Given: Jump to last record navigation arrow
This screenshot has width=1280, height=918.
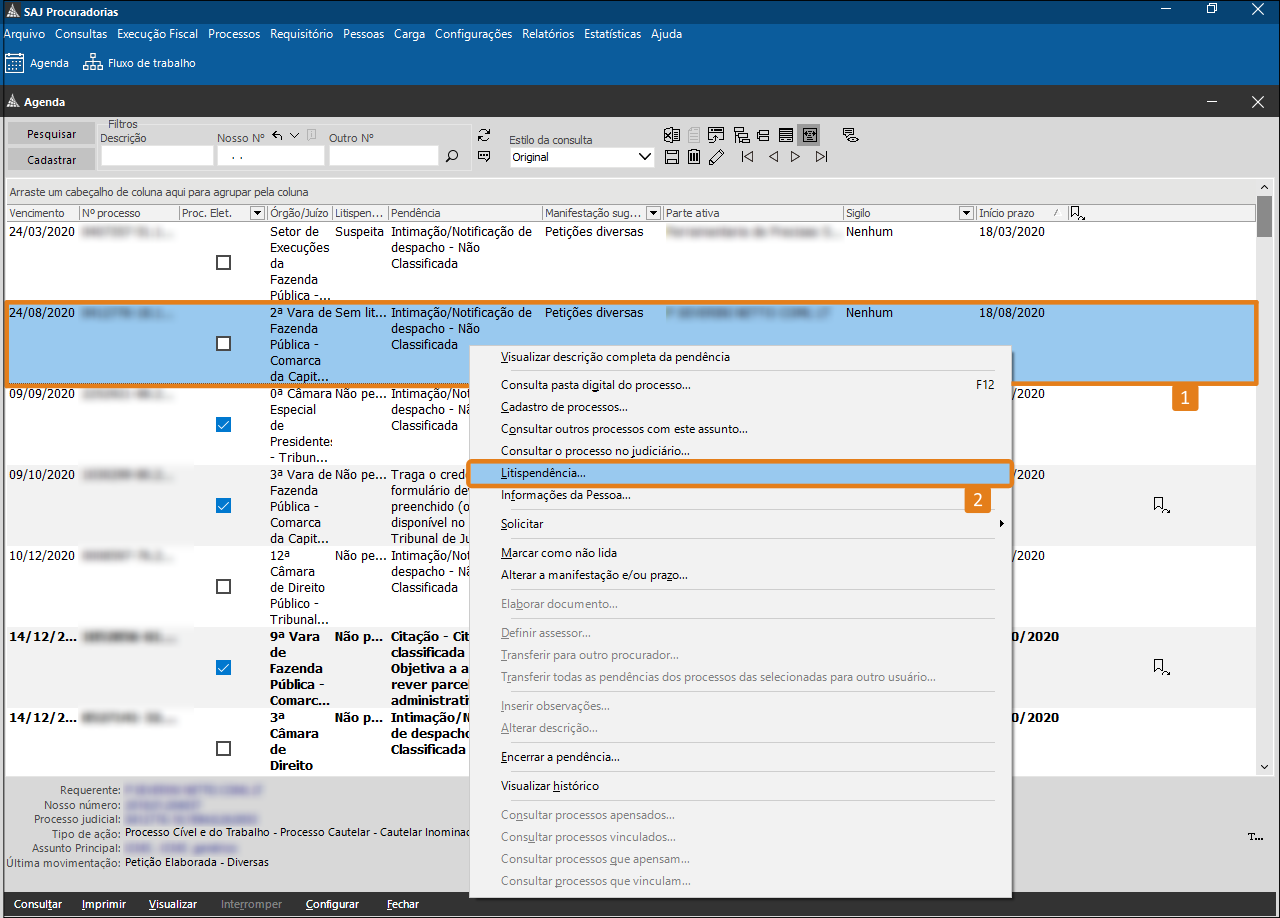Looking at the screenshot, I should pyautogui.click(x=821, y=157).
